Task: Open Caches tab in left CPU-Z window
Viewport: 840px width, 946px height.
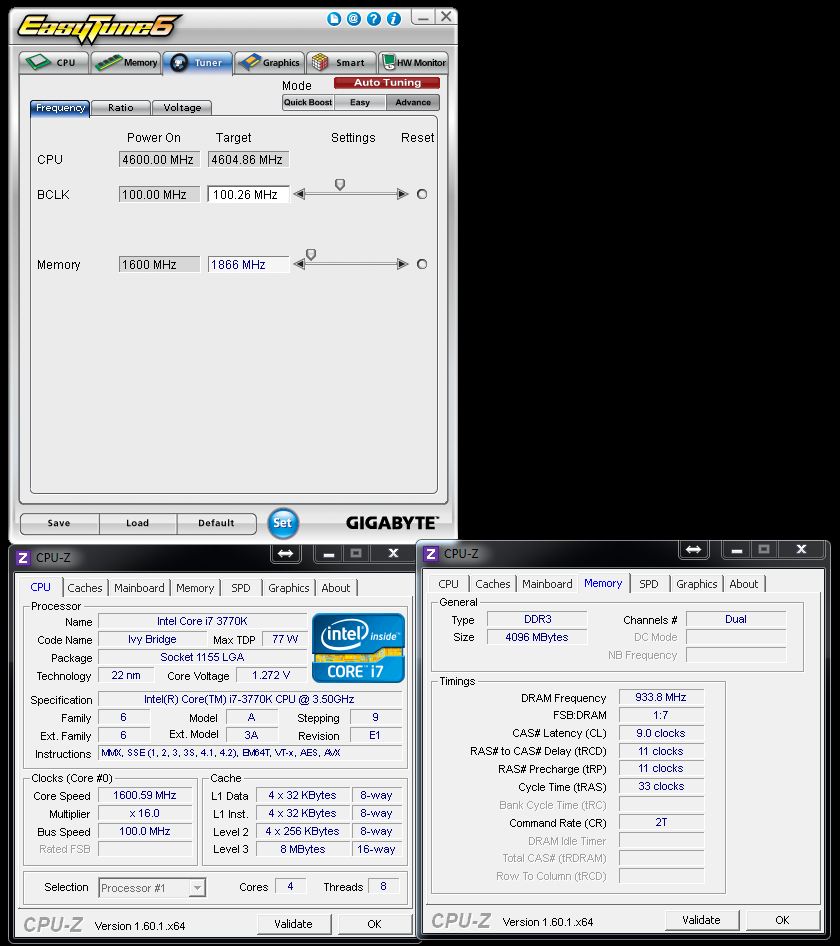Action: click(x=84, y=588)
